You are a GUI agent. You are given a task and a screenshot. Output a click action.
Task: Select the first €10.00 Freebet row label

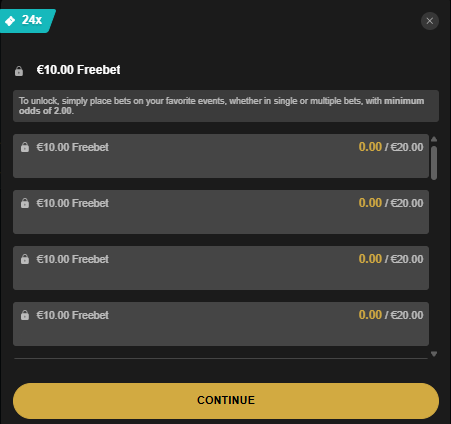point(72,147)
